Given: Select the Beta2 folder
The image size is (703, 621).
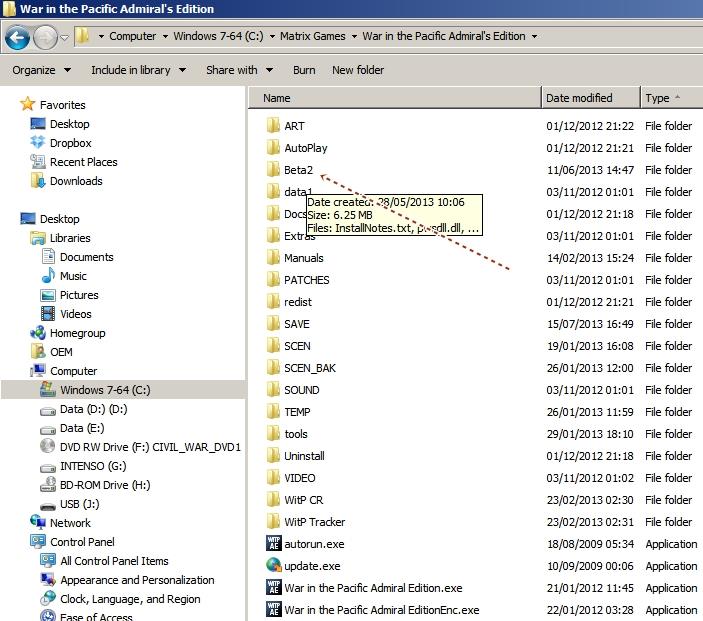Looking at the screenshot, I should tap(290, 170).
